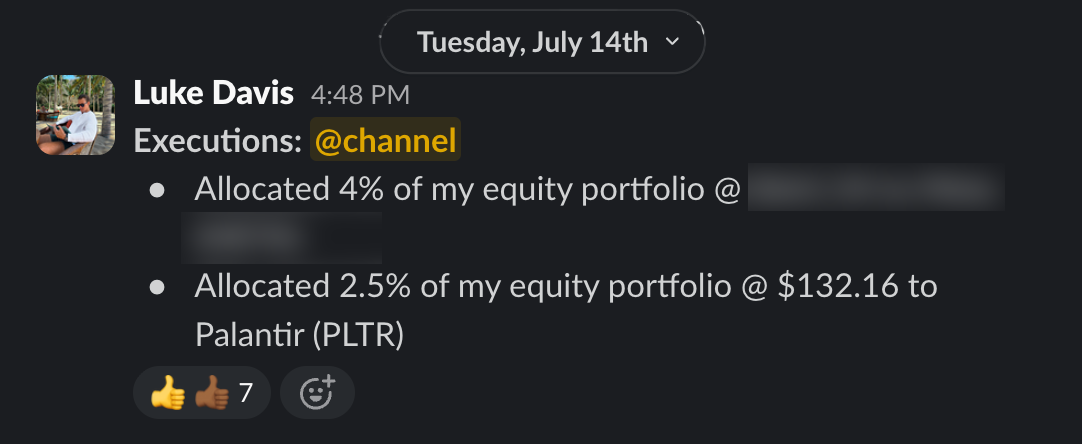
Task: Click the first bullet point dot
Action: (x=157, y=190)
